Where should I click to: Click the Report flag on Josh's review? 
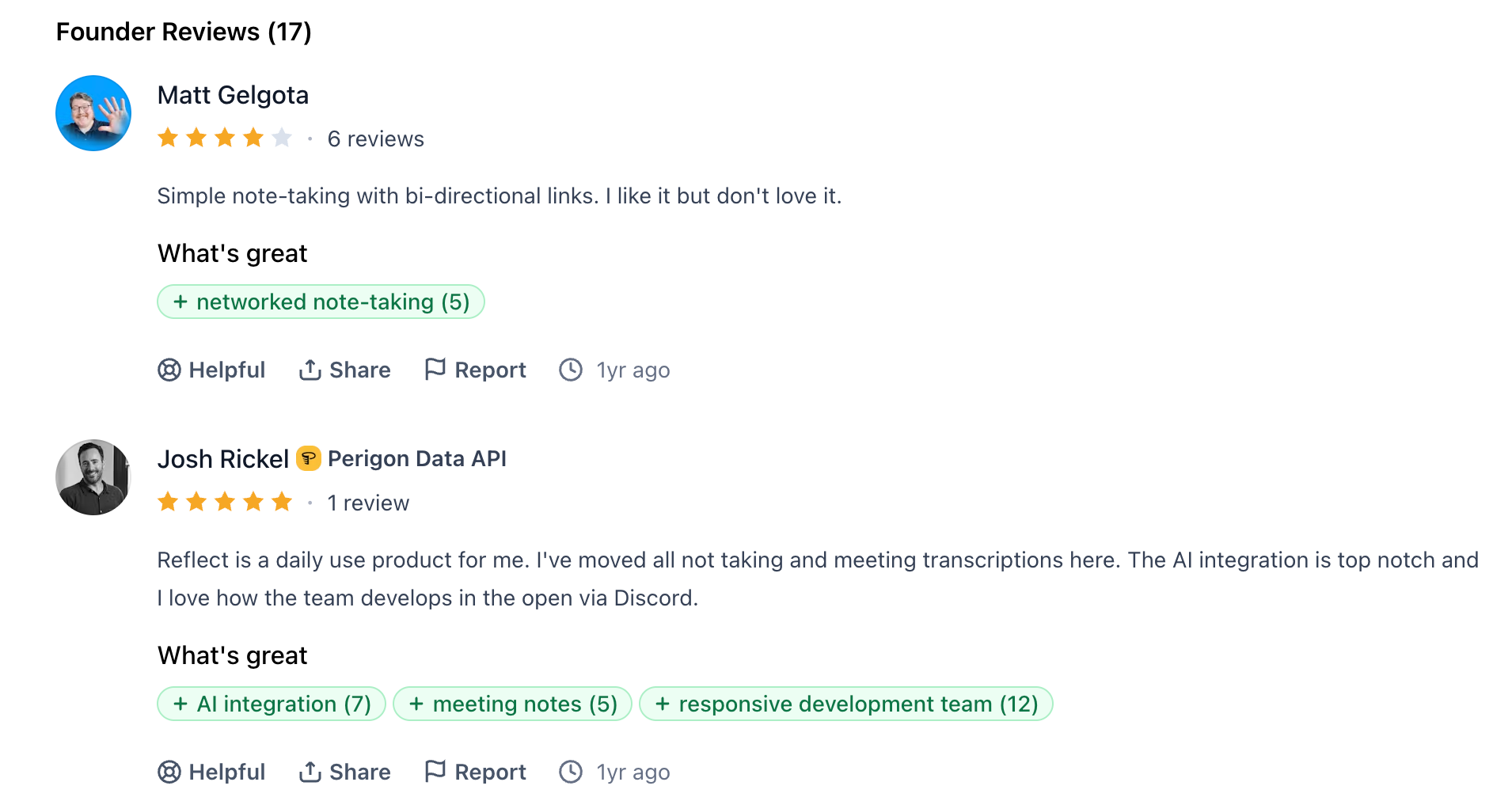[x=435, y=771]
